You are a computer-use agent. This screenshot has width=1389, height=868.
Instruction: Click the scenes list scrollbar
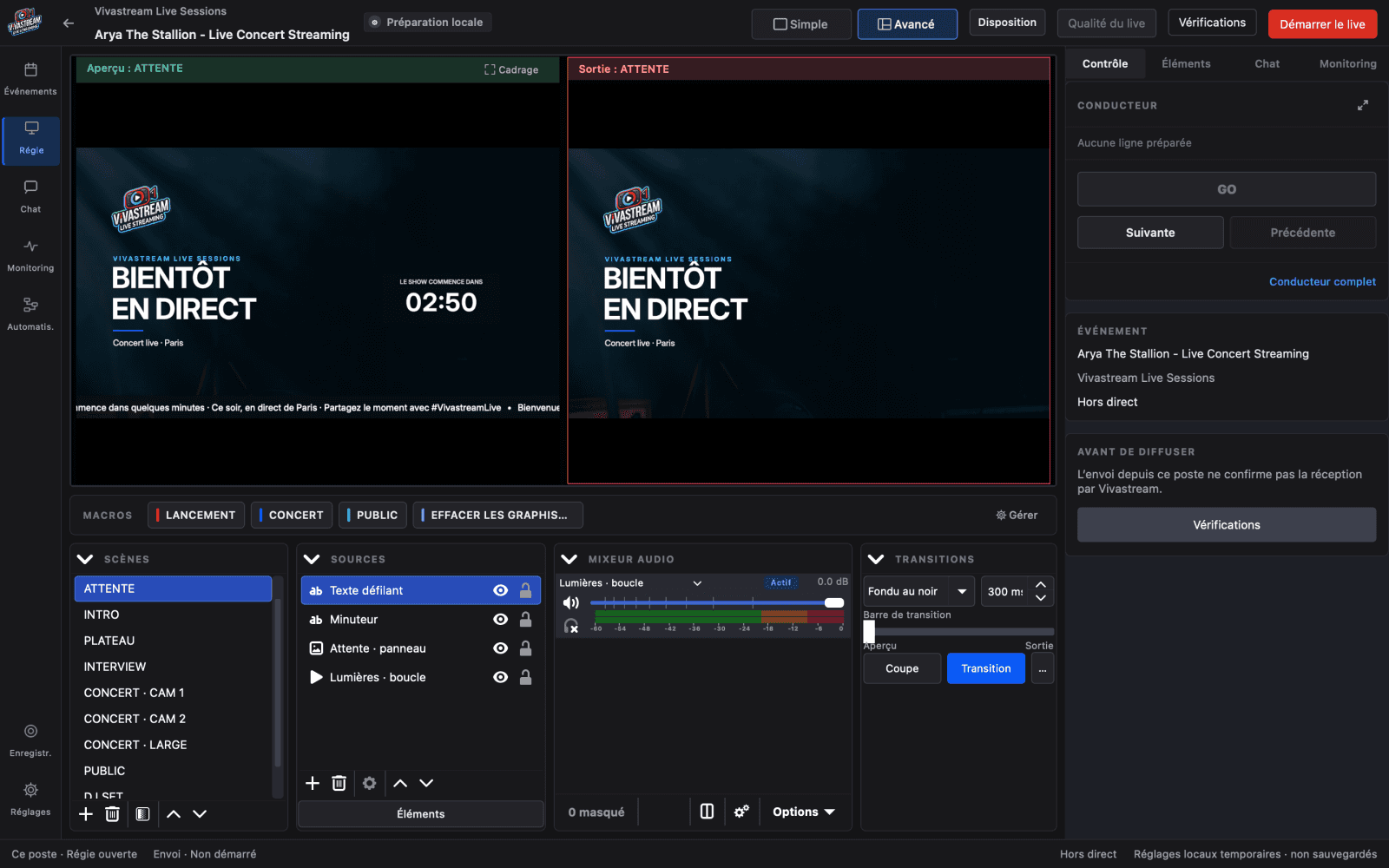click(278, 683)
